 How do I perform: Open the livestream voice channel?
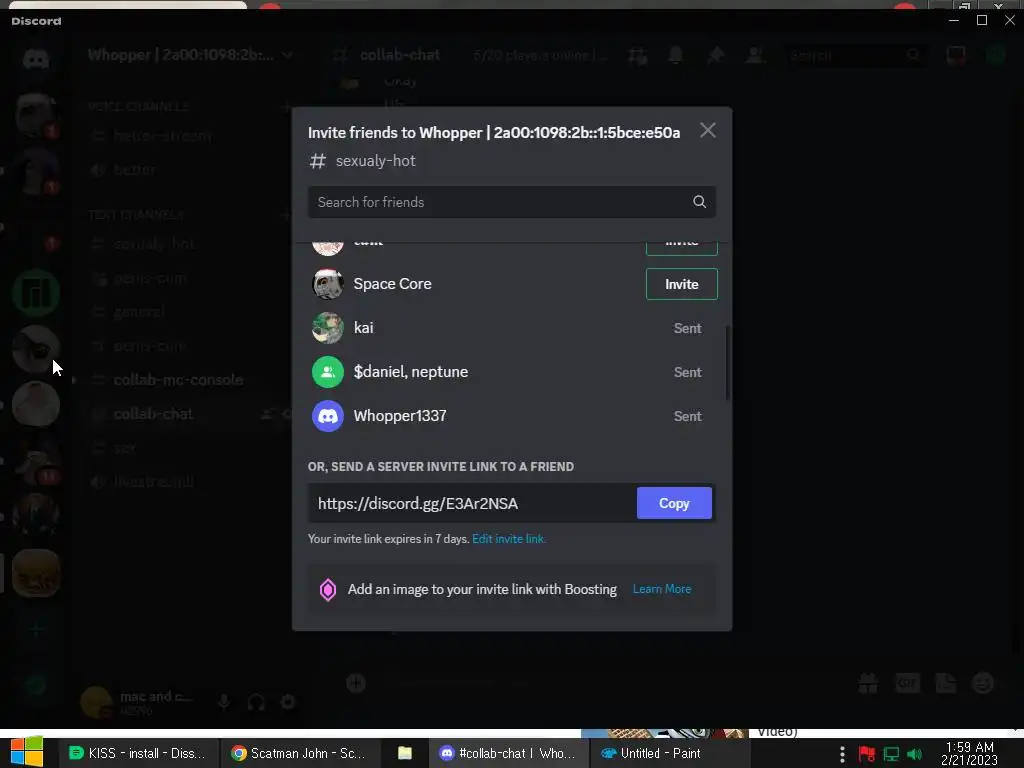tap(154, 482)
